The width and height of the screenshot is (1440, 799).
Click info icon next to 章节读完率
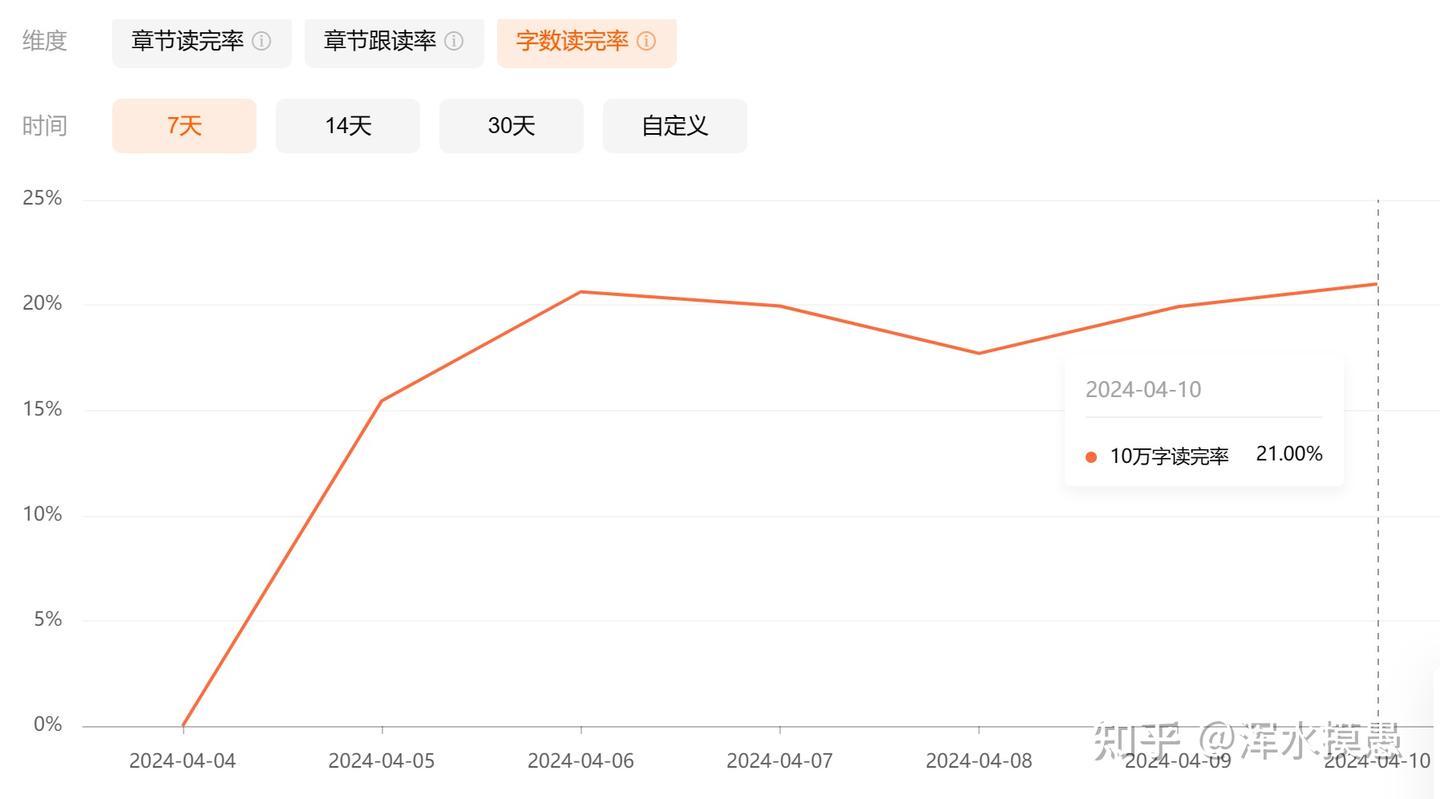261,41
